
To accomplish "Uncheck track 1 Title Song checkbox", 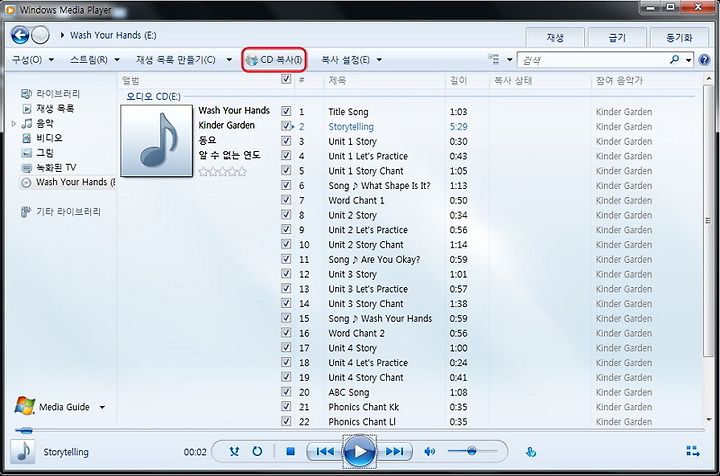I will 286,111.
